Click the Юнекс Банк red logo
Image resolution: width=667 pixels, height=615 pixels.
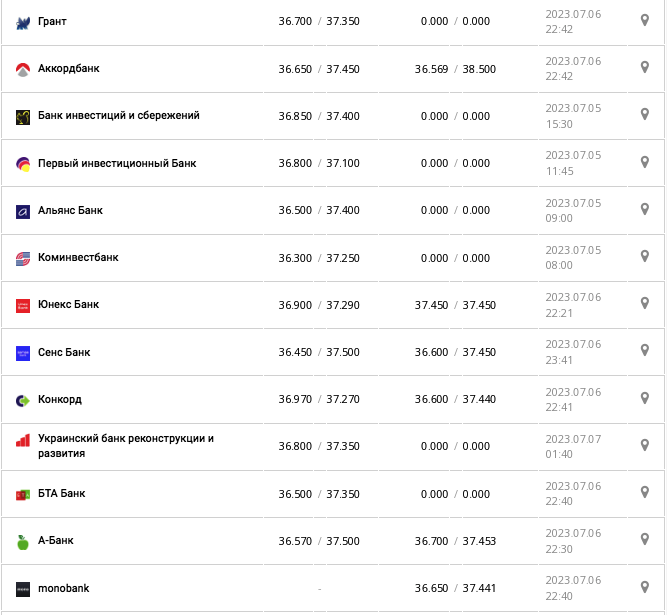[23, 306]
